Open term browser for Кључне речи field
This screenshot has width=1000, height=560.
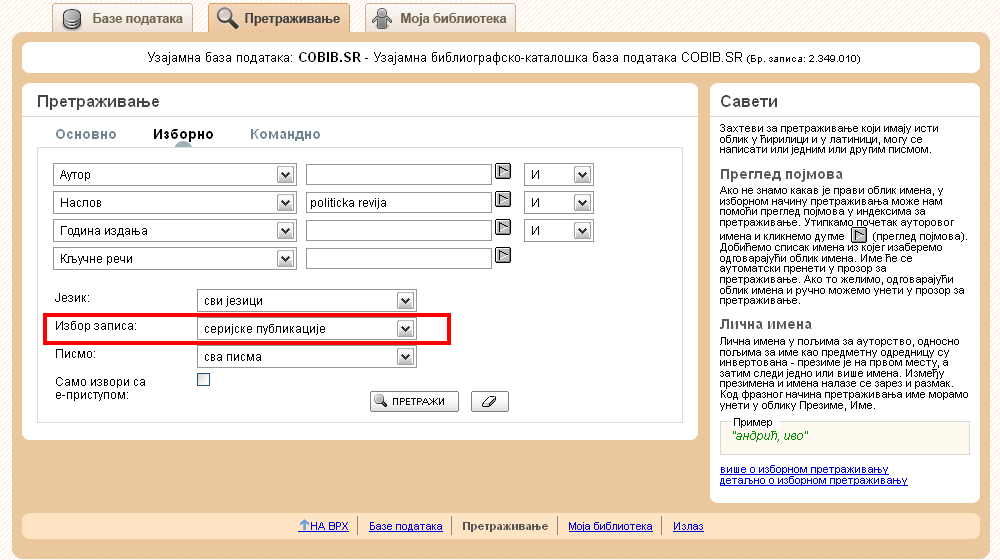pyautogui.click(x=503, y=255)
